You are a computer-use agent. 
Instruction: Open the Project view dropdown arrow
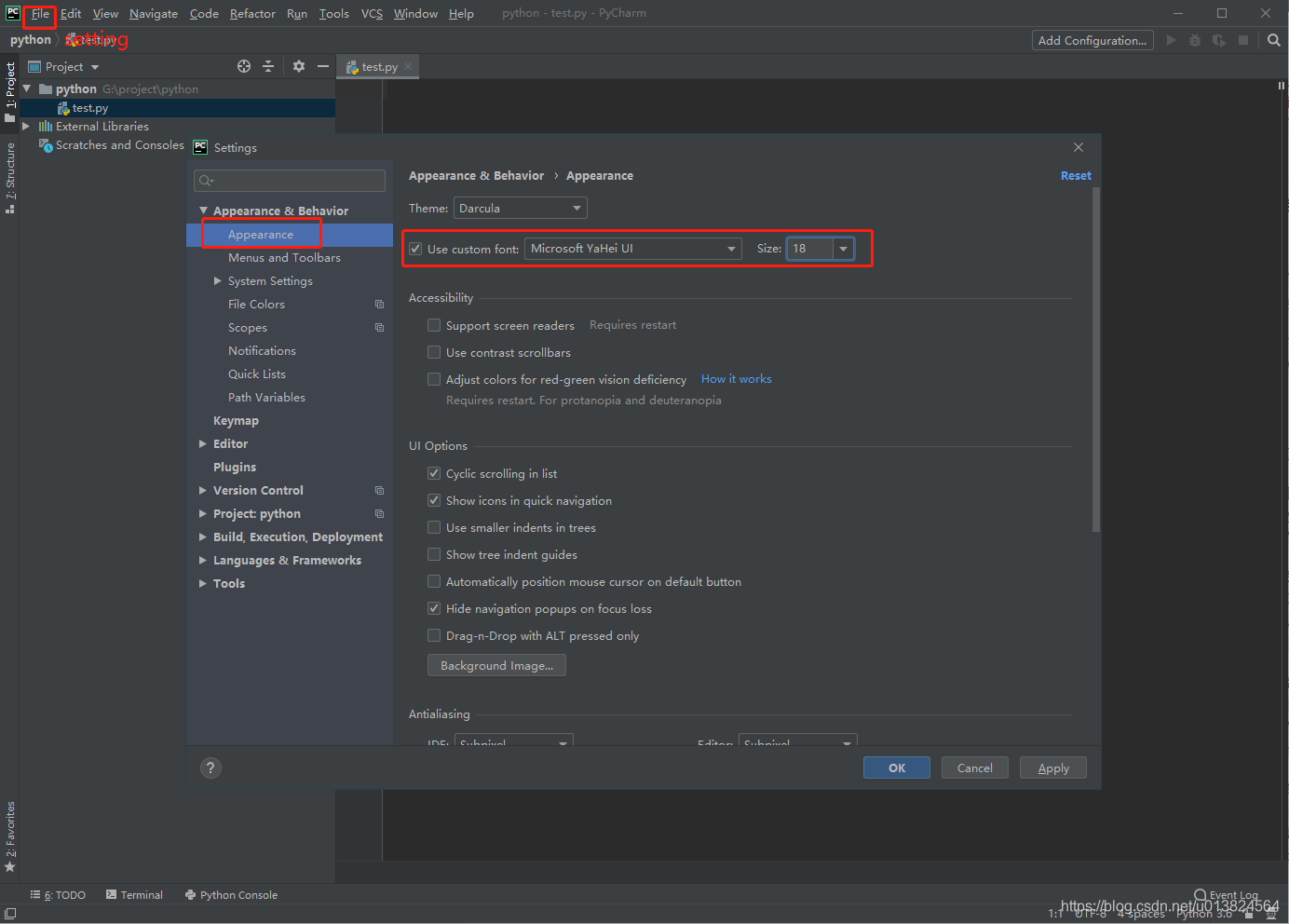95,67
